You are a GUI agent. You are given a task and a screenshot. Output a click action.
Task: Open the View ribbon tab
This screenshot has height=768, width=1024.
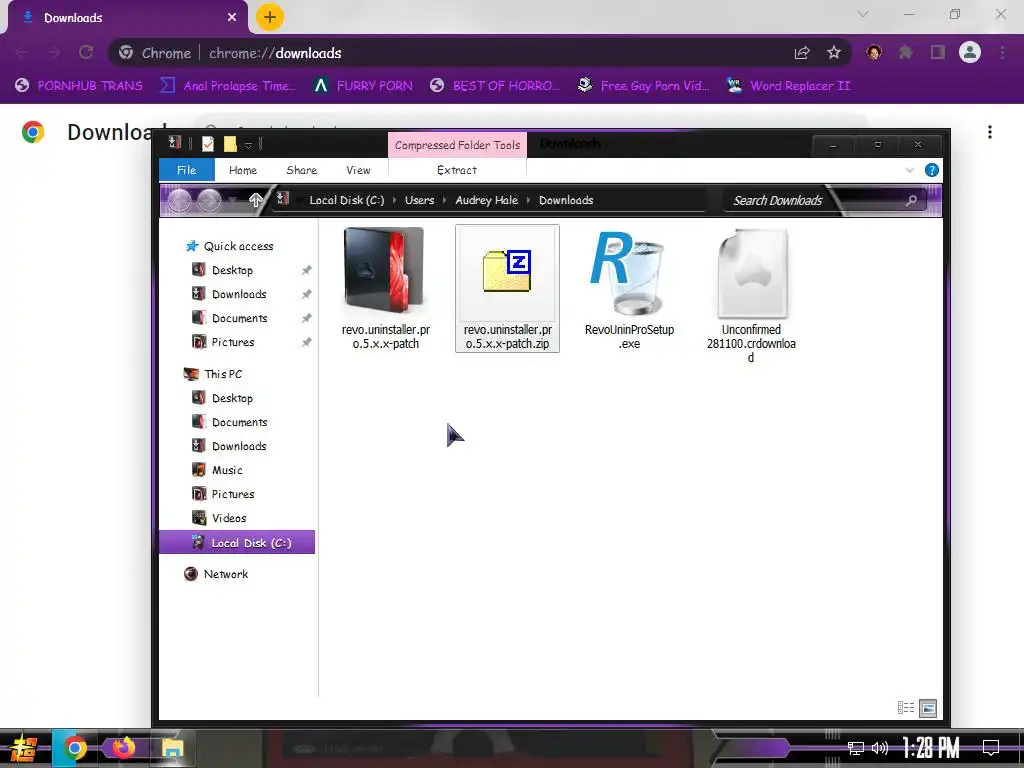tap(358, 170)
